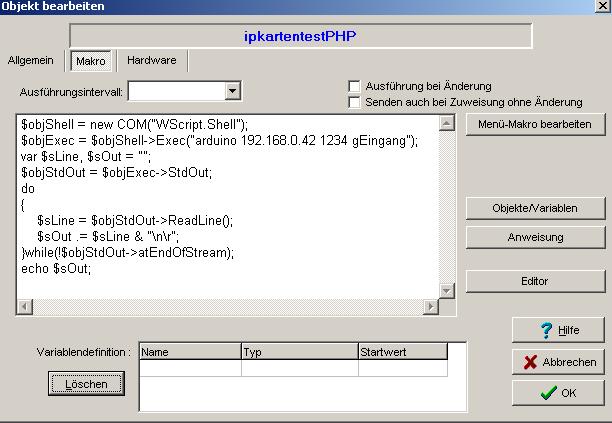The height and width of the screenshot is (423, 612).
Task: Open the Hardware tab
Action: coord(152,61)
